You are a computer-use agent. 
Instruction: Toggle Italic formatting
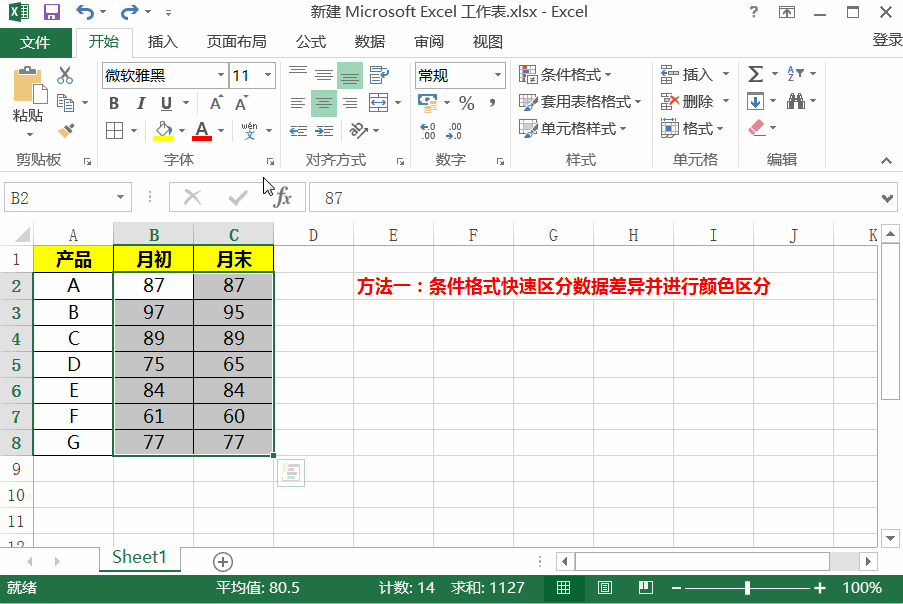141,103
